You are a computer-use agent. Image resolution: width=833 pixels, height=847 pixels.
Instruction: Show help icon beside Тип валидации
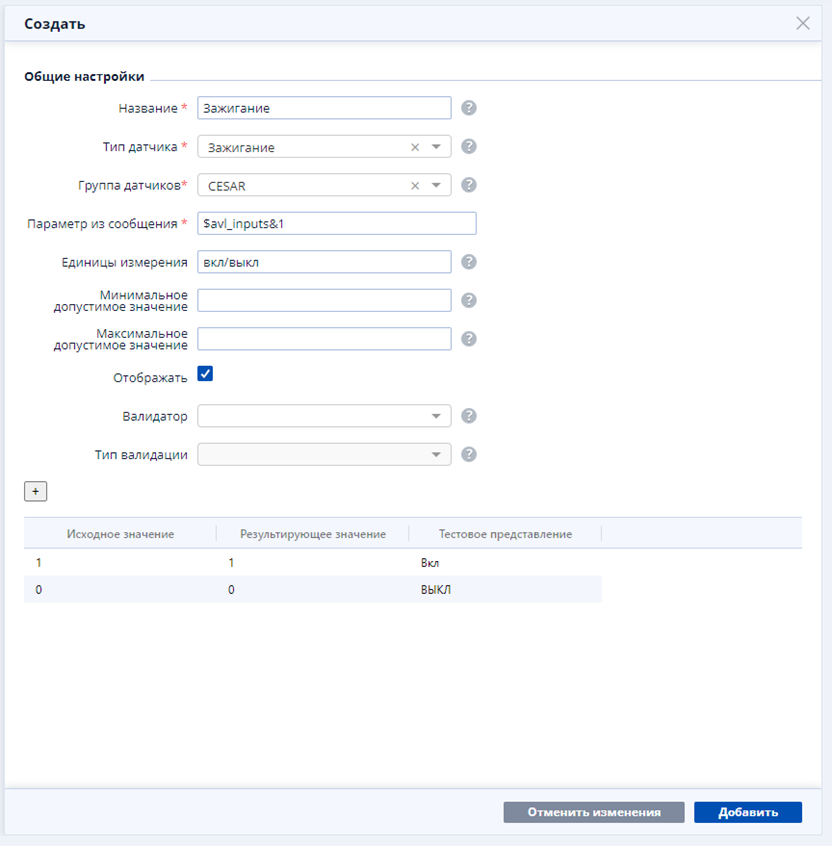(468, 454)
